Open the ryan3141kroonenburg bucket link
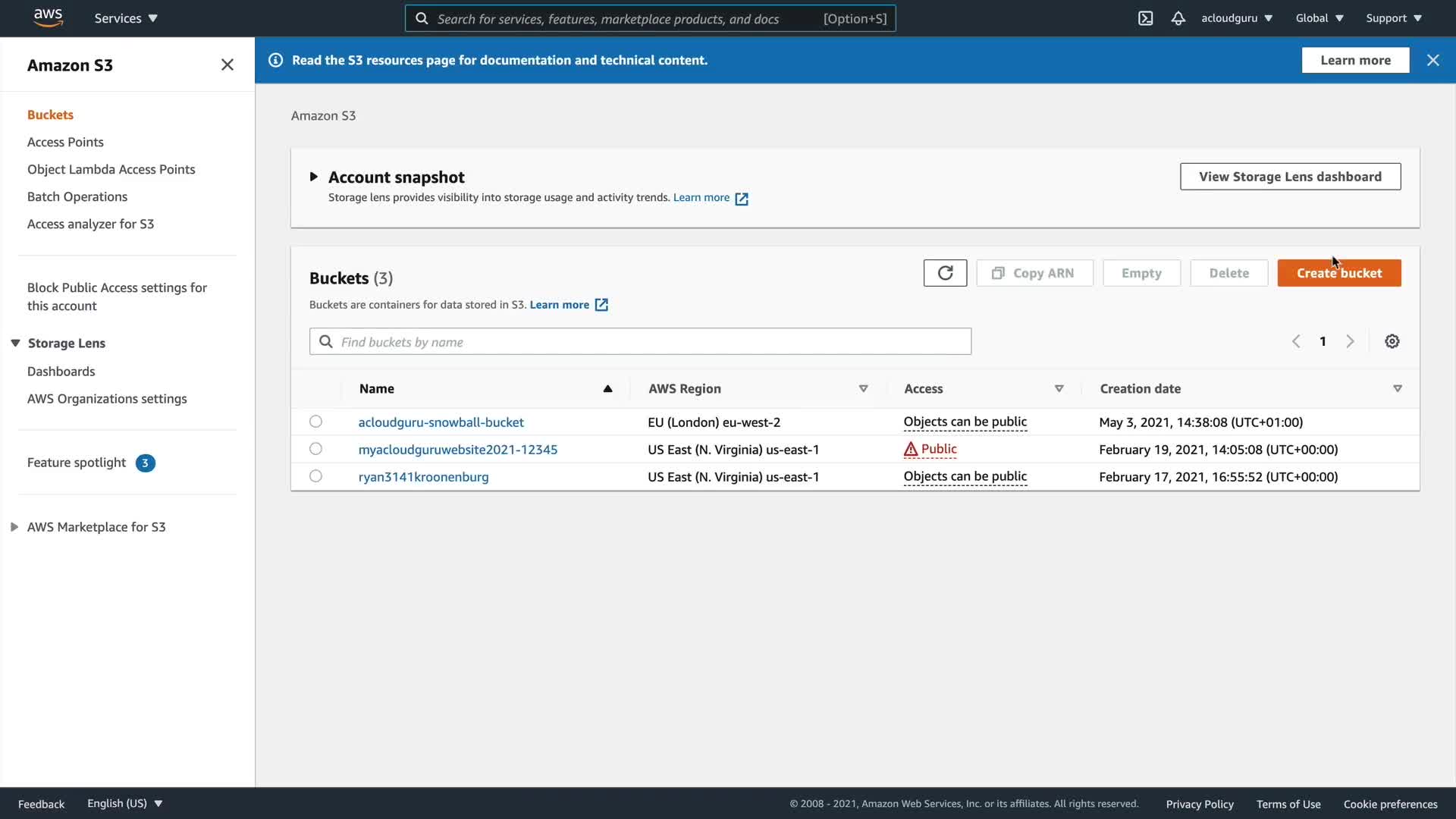Viewport: 1456px width, 819px height. coord(423,477)
